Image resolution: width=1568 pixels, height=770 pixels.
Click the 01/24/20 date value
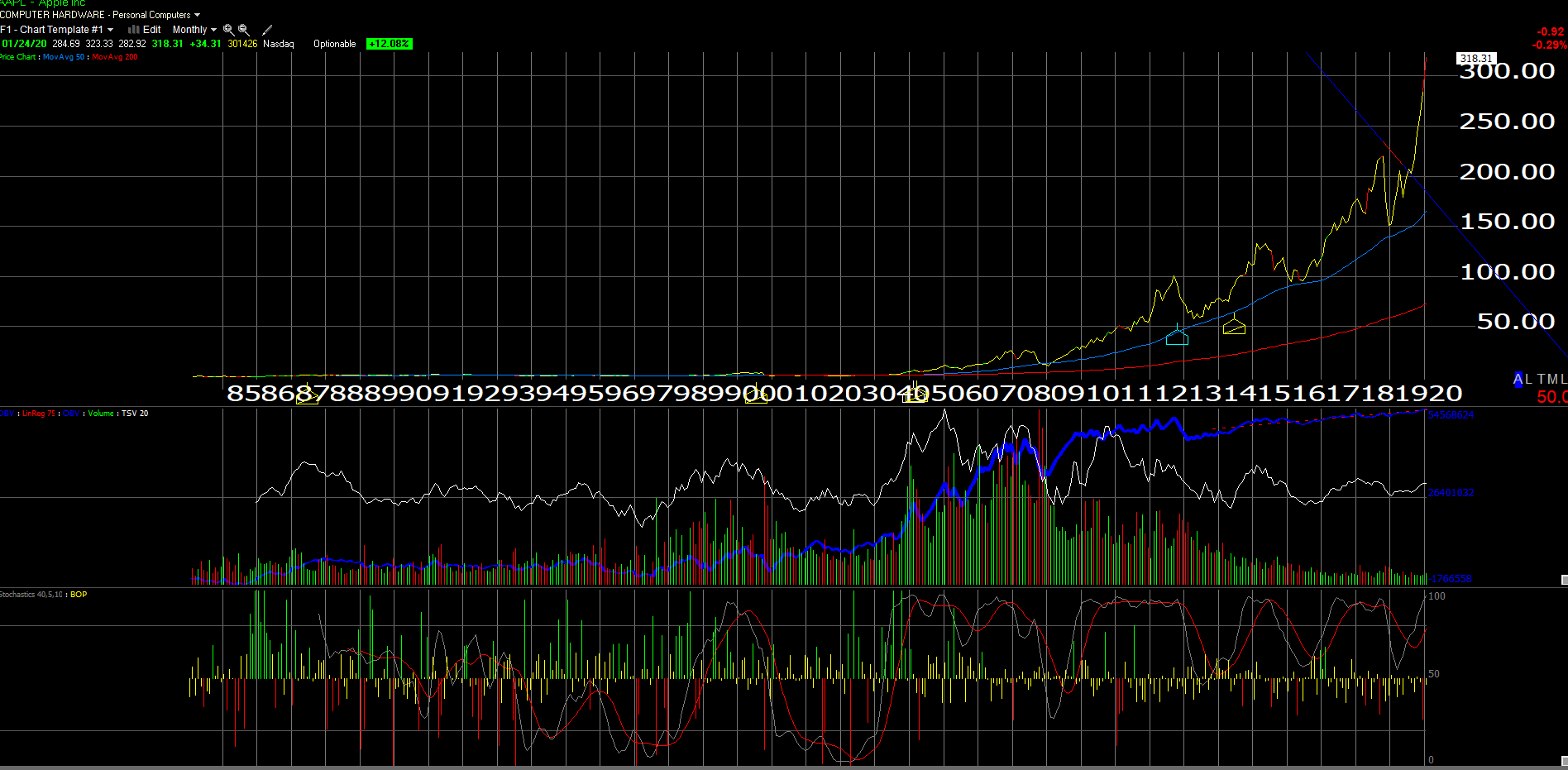click(24, 44)
